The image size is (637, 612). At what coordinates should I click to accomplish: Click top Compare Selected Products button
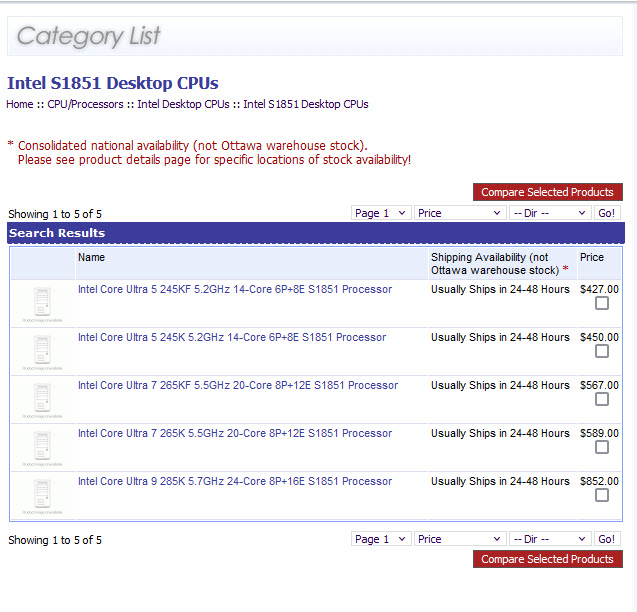coord(548,192)
